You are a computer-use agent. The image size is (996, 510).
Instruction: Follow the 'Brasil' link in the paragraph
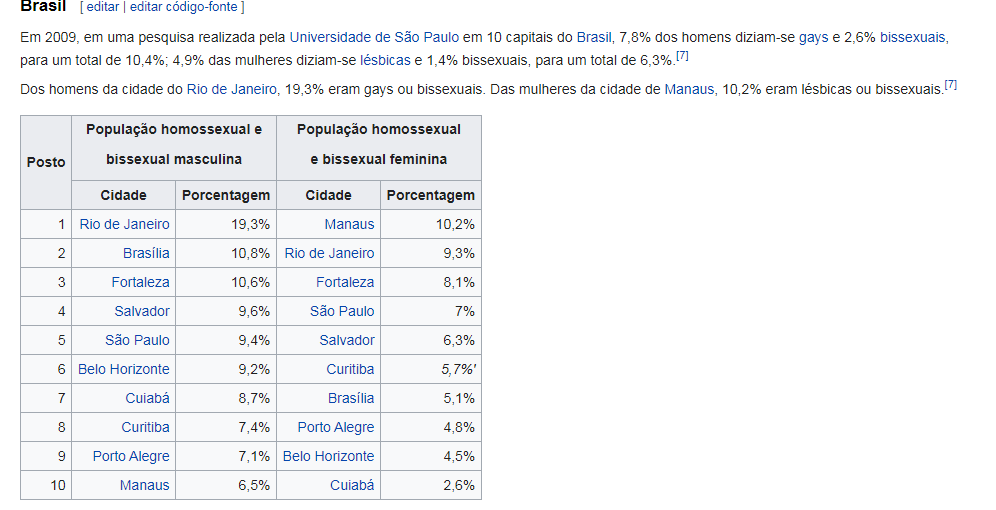pos(594,37)
